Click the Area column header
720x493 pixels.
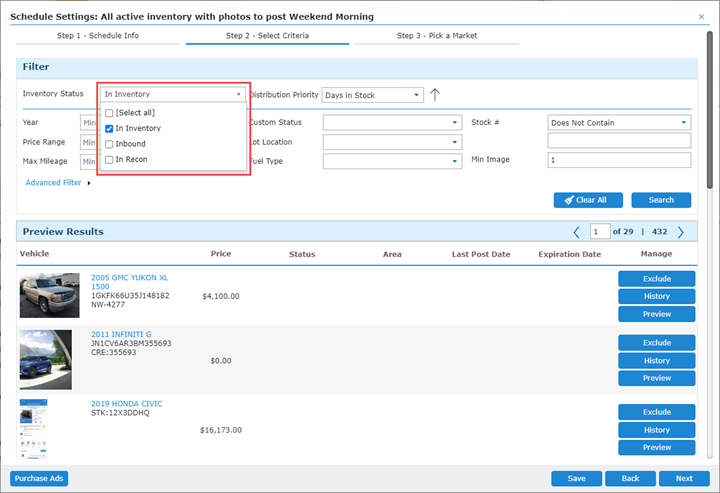pos(392,254)
